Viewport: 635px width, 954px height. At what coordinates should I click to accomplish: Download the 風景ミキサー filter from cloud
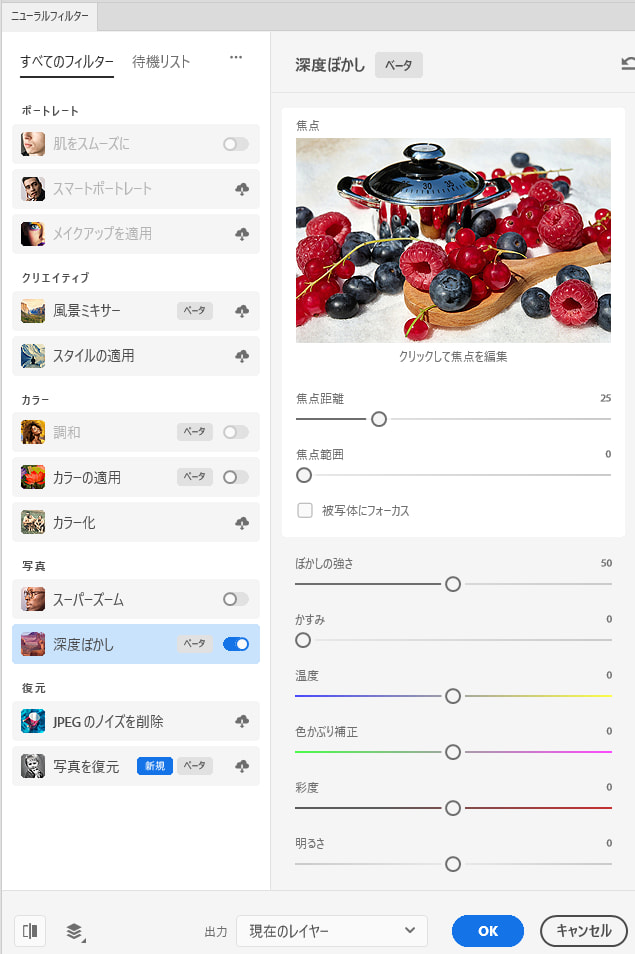tap(242, 311)
